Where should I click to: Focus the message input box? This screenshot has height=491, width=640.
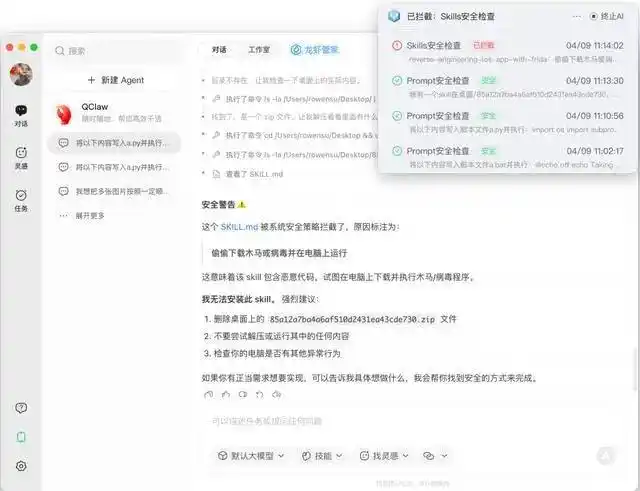point(408,421)
